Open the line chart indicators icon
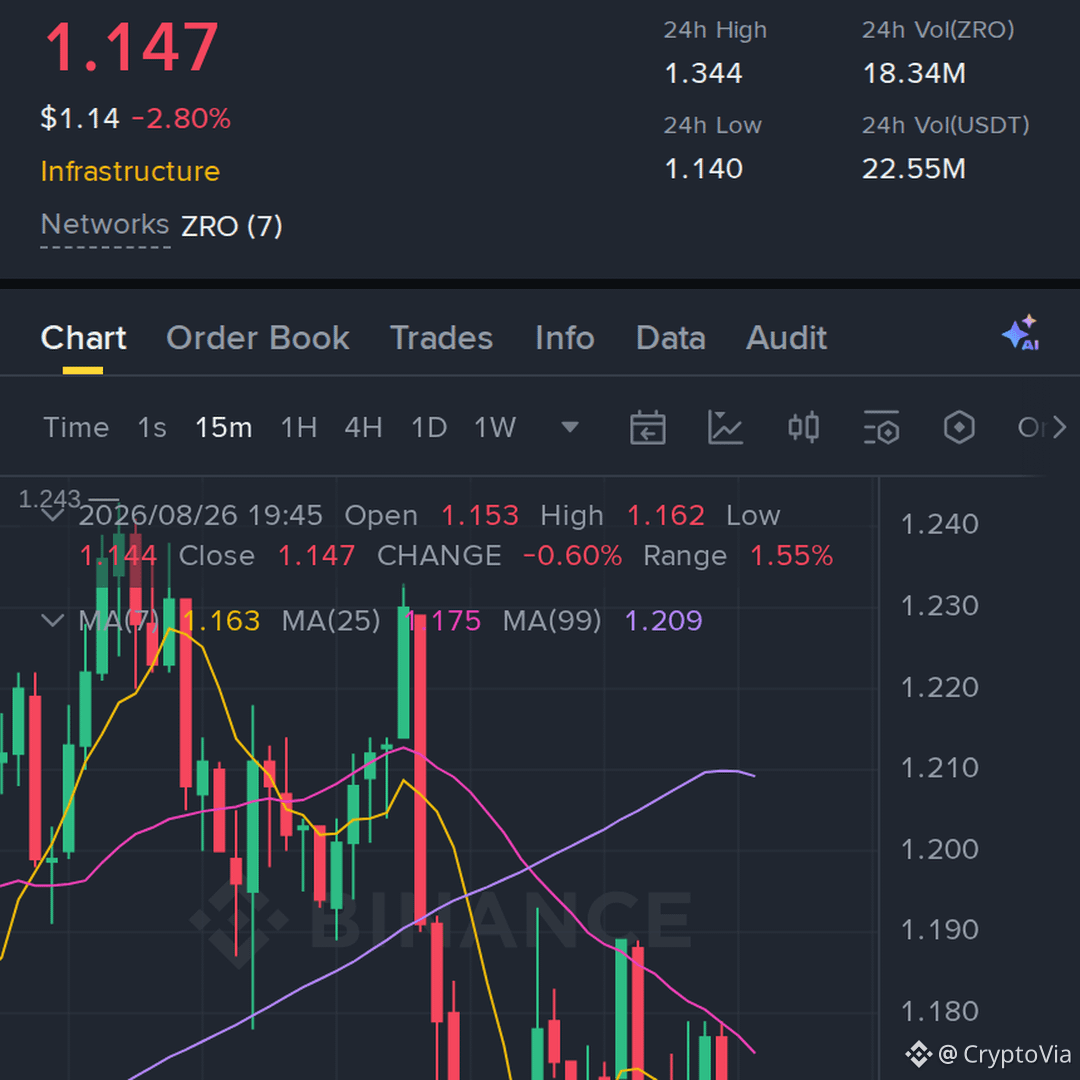The height and width of the screenshot is (1080, 1080). pyautogui.click(x=725, y=428)
